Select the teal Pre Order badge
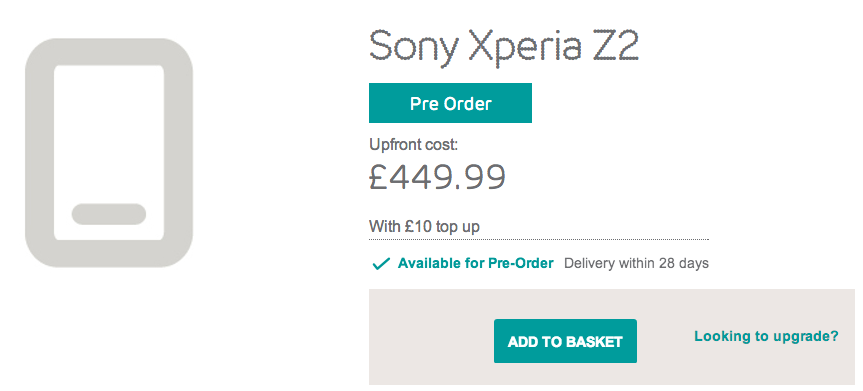863x391 pixels. pos(450,103)
